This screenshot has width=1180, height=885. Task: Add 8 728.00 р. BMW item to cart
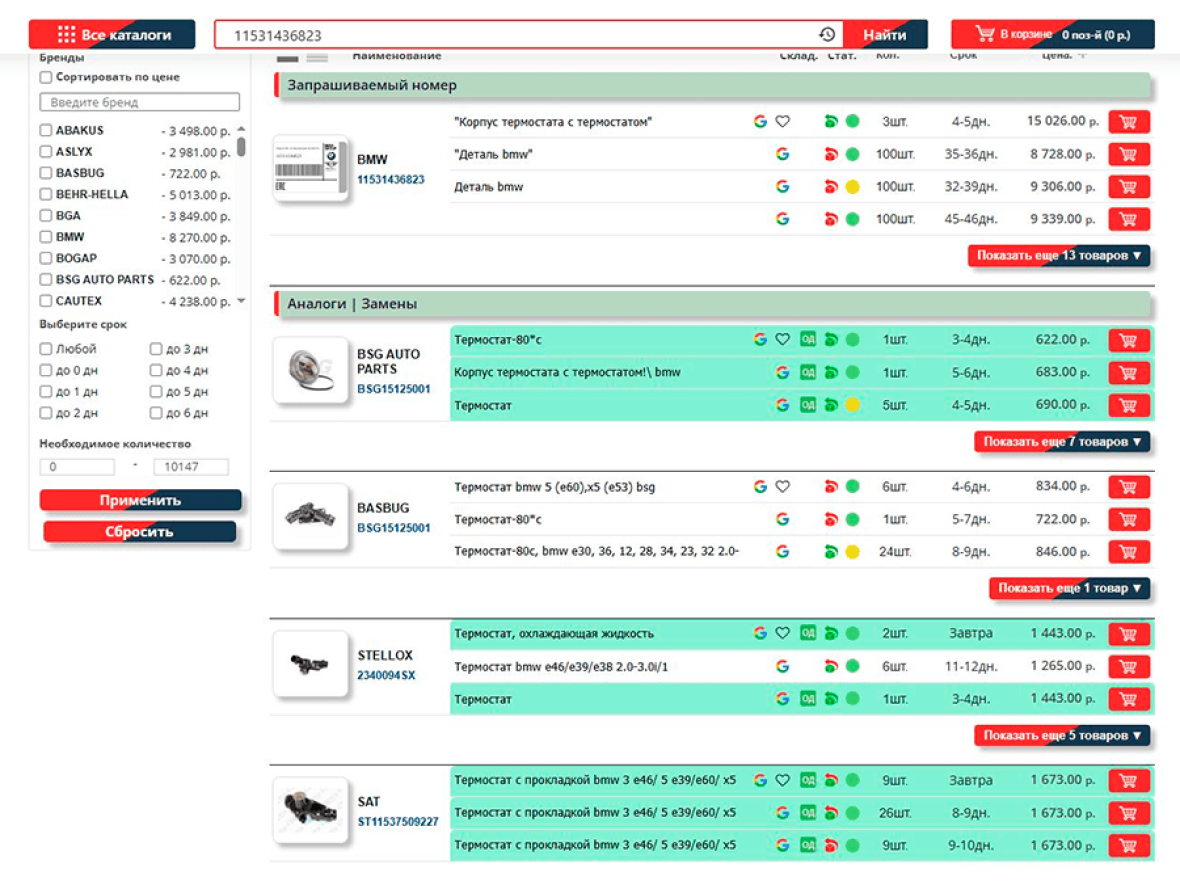tap(1129, 154)
